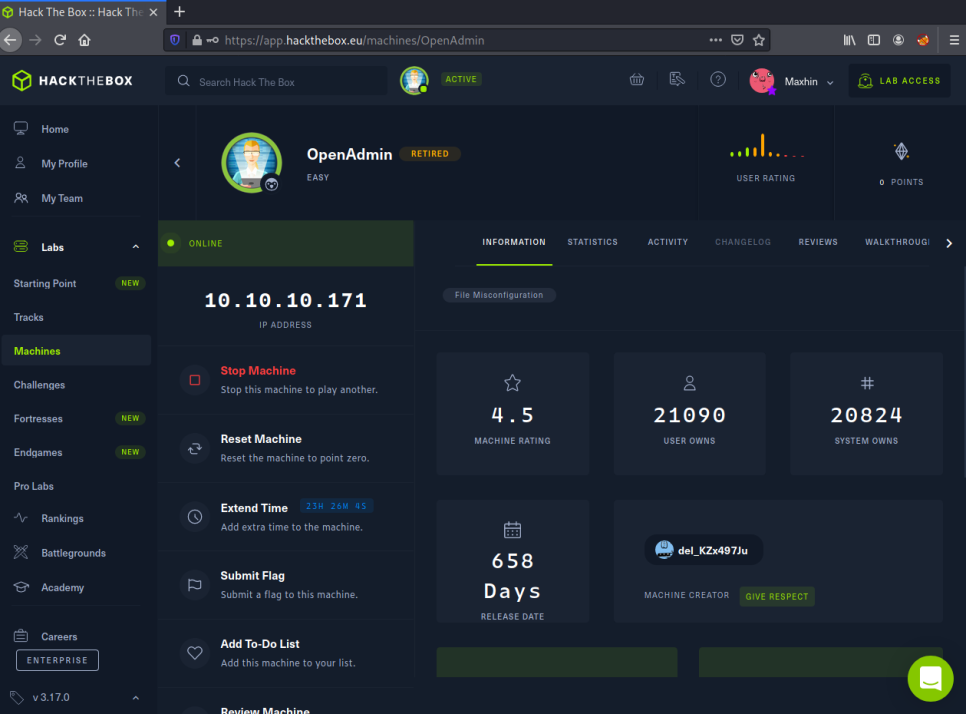The height and width of the screenshot is (714, 966).
Task: Go back with the machine header chevron
Action: [x=177, y=163]
